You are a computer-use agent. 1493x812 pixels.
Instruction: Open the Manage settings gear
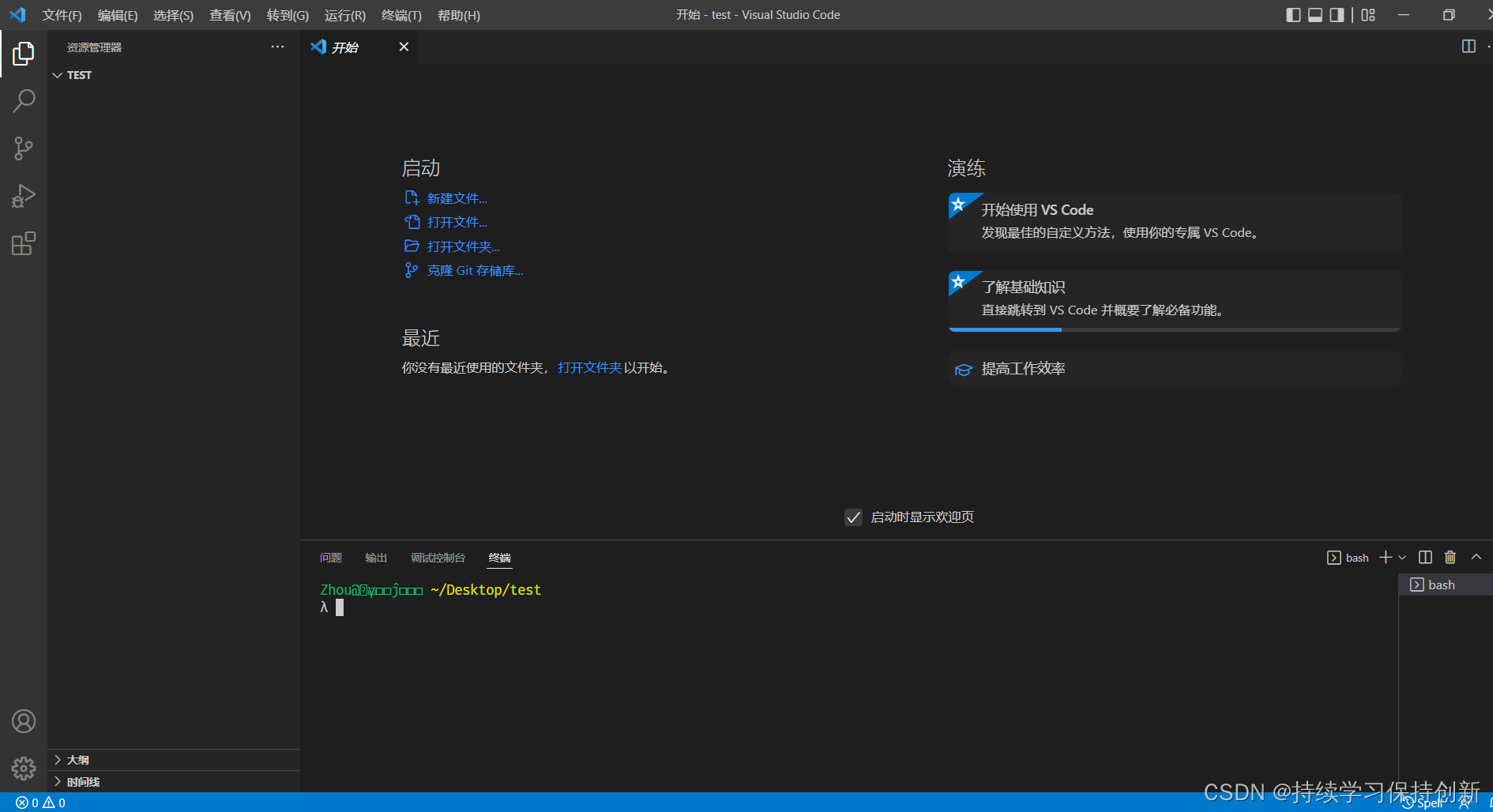click(x=24, y=768)
